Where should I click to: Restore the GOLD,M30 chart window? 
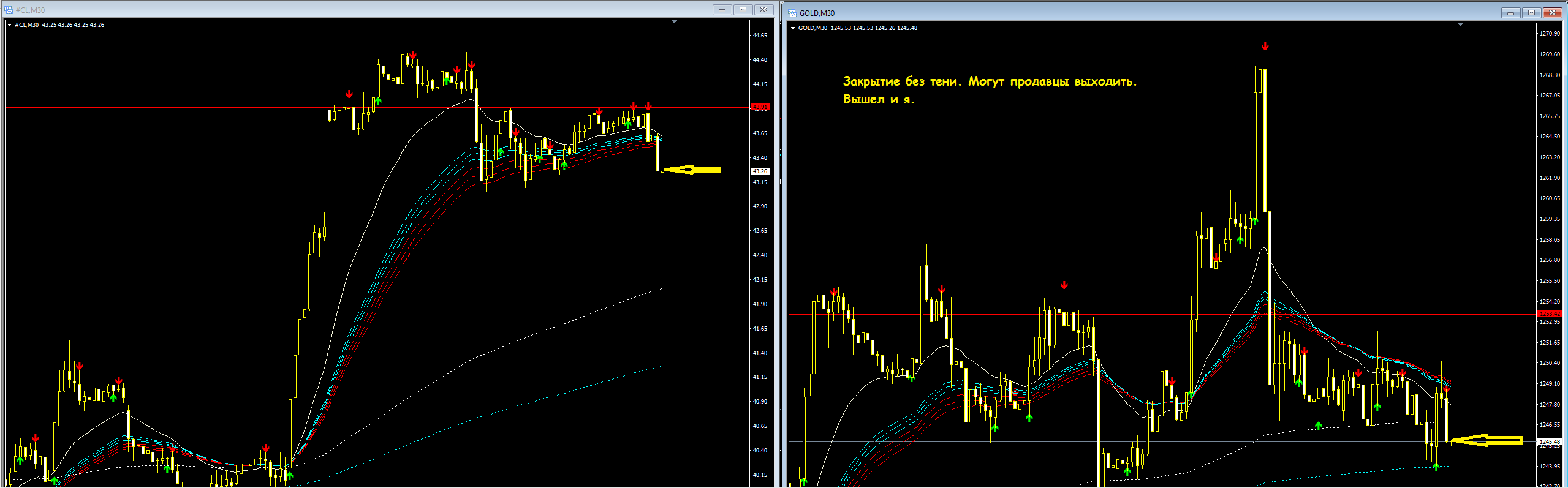(x=1531, y=13)
